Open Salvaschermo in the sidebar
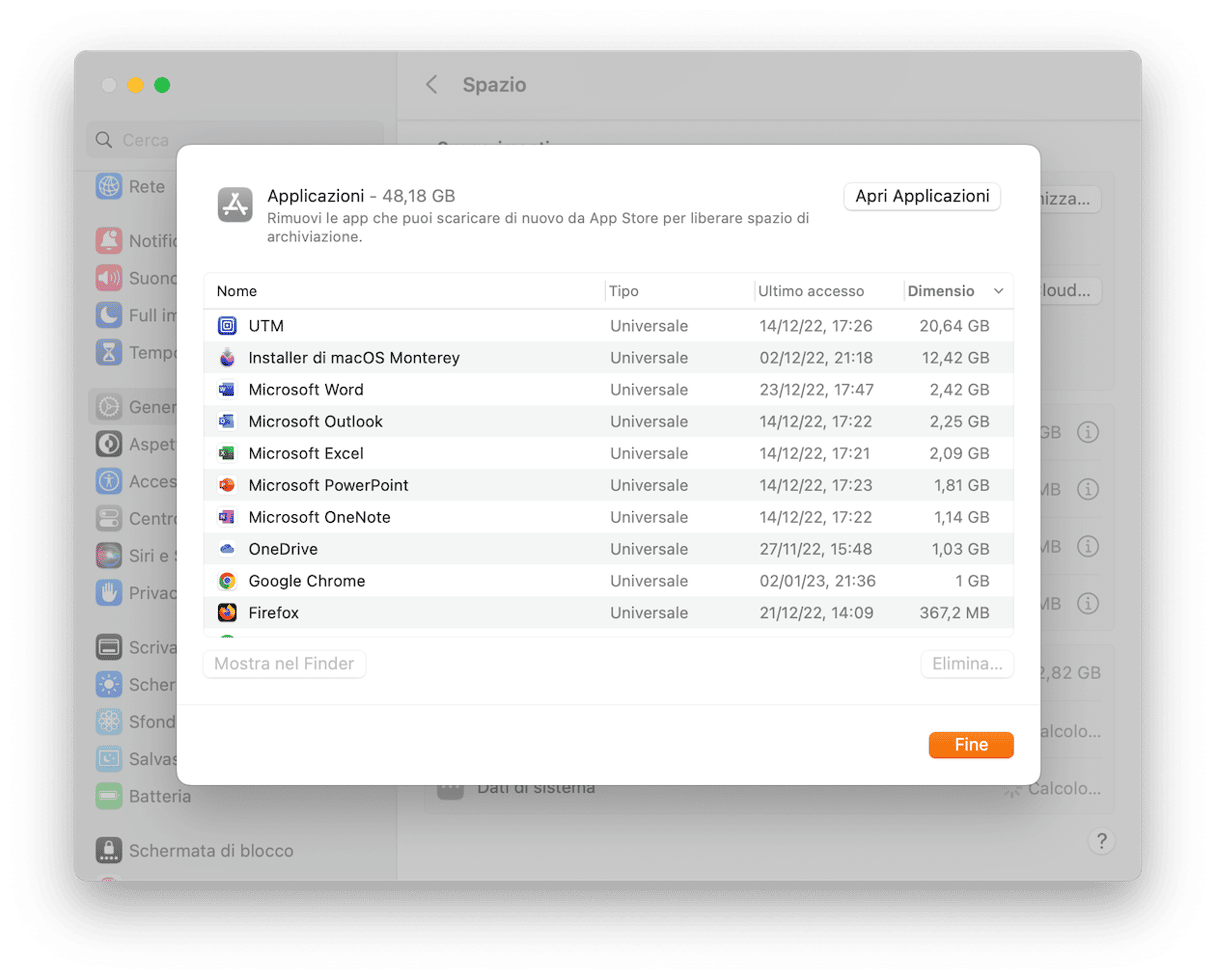Viewport: 1216px width, 979px height. pyautogui.click(x=136, y=759)
